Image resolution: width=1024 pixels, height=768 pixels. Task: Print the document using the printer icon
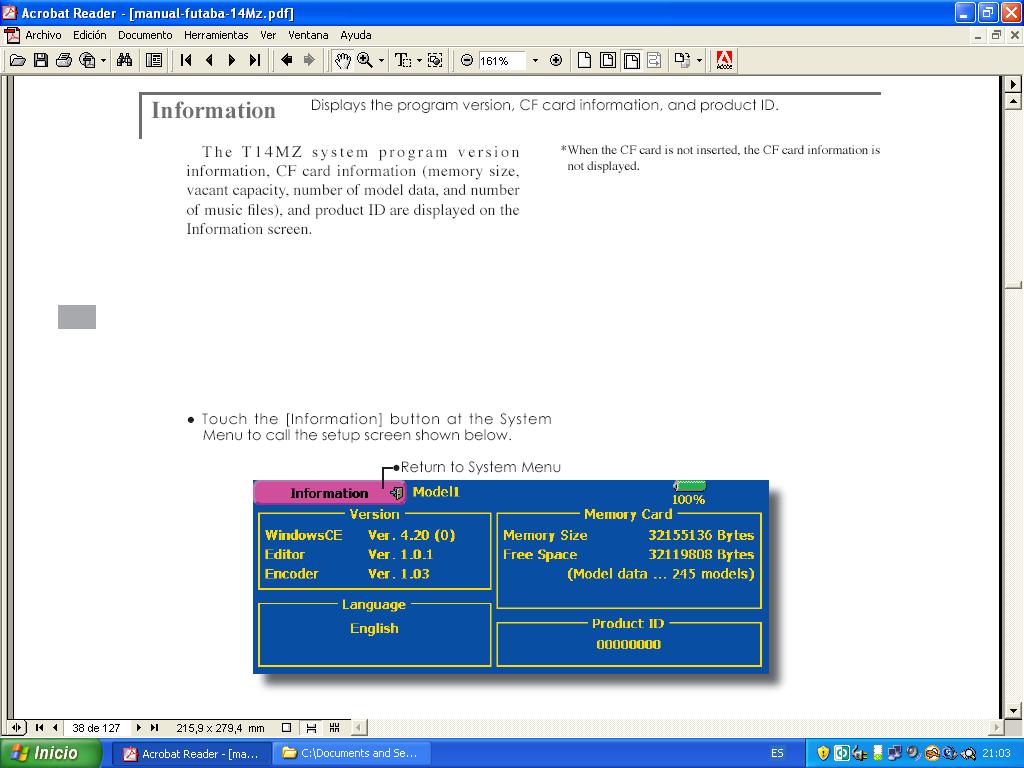[64, 60]
